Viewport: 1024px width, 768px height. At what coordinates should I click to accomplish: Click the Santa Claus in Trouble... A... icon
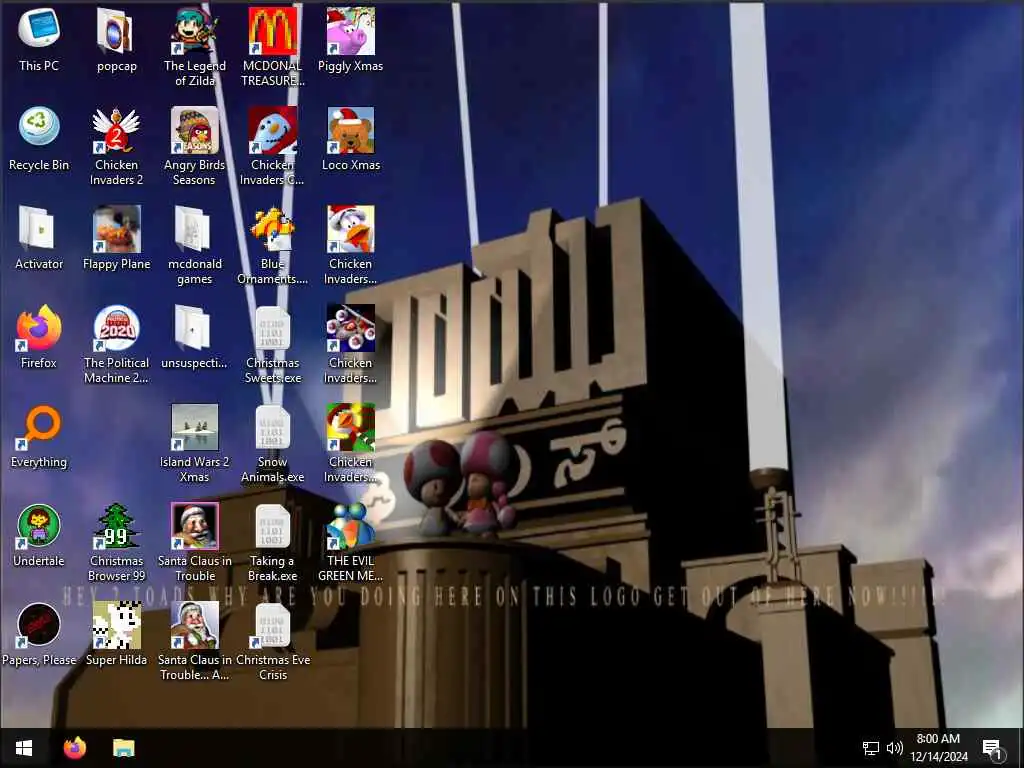(x=195, y=626)
